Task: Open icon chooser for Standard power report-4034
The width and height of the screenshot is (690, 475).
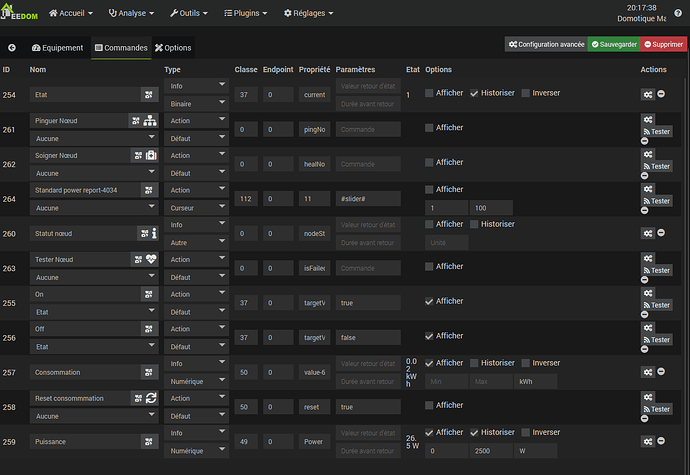Action: coord(149,190)
